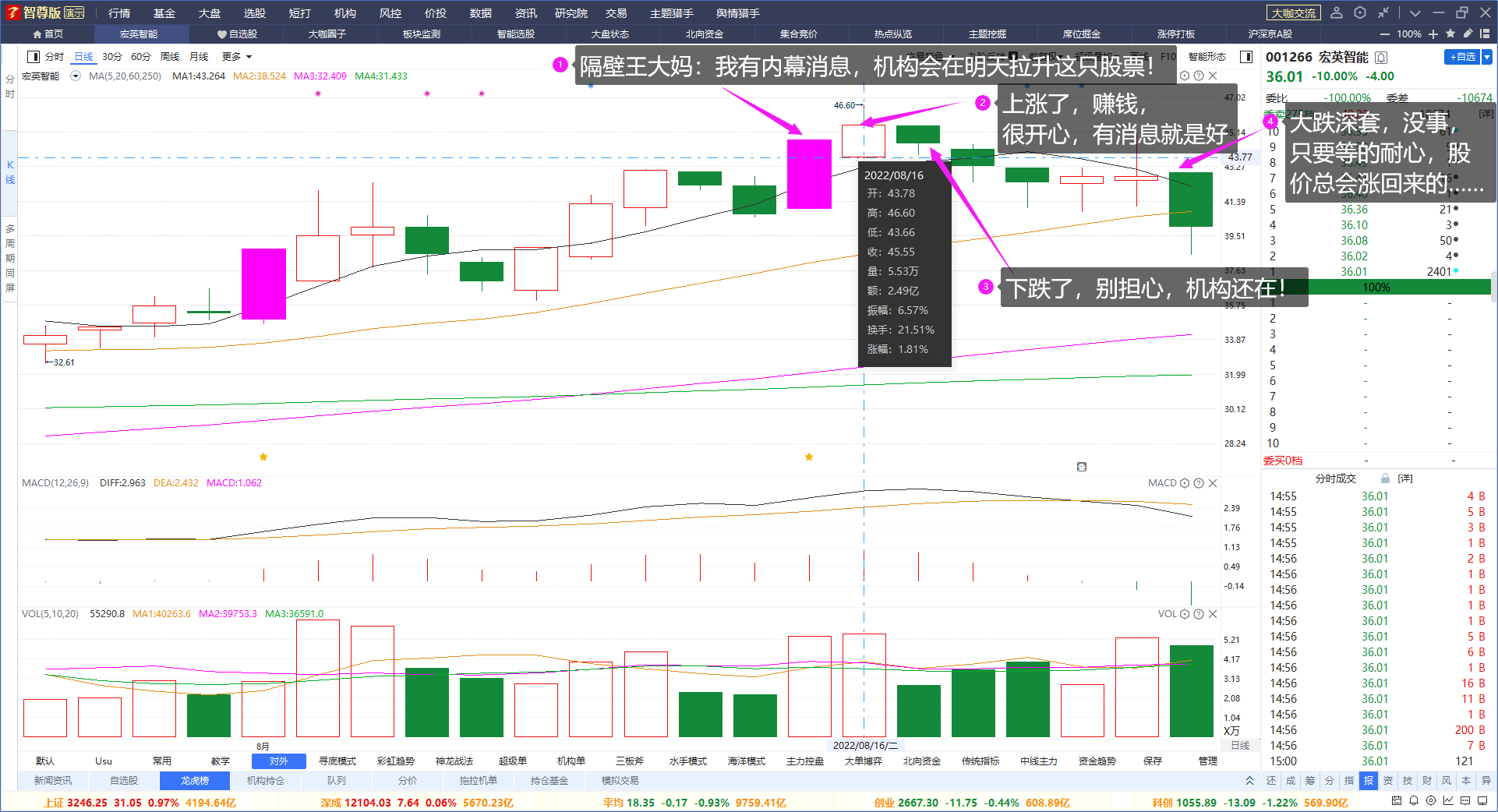The image size is (1498, 812).
Task: Click the 上证 index ticker in status bar
Action: (139, 803)
